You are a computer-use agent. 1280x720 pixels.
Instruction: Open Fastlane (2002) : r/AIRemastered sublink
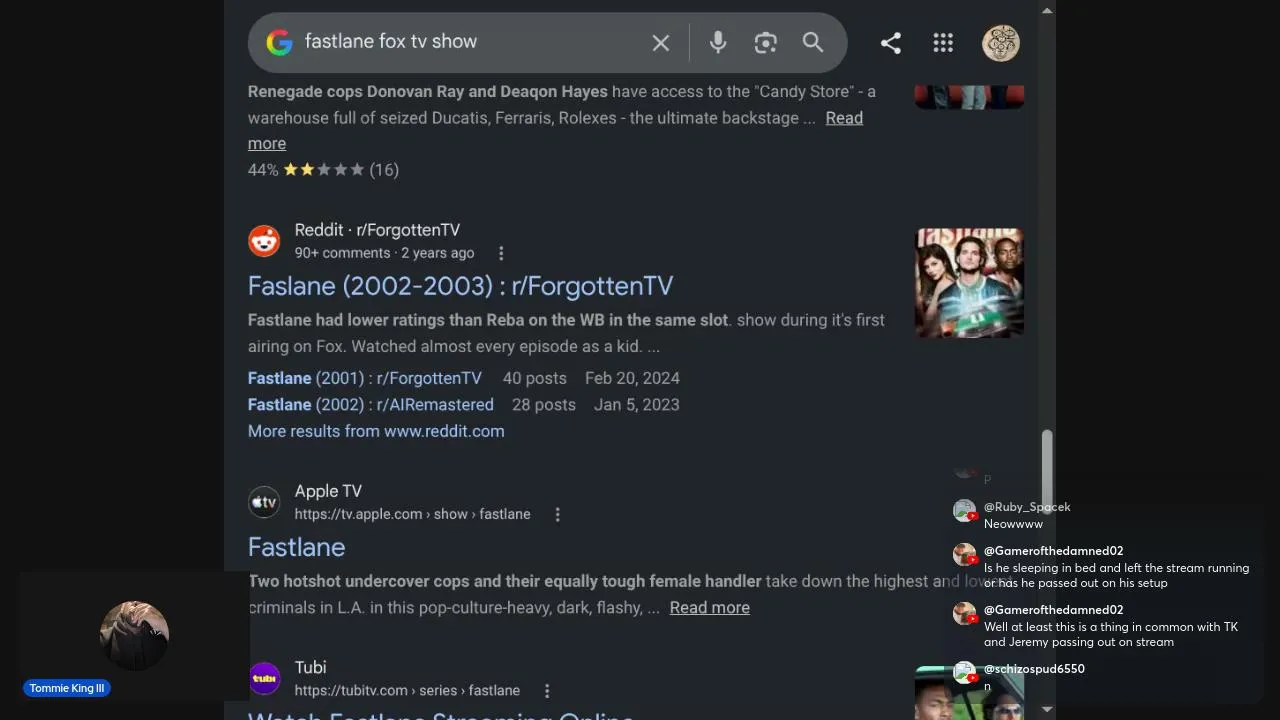point(371,405)
